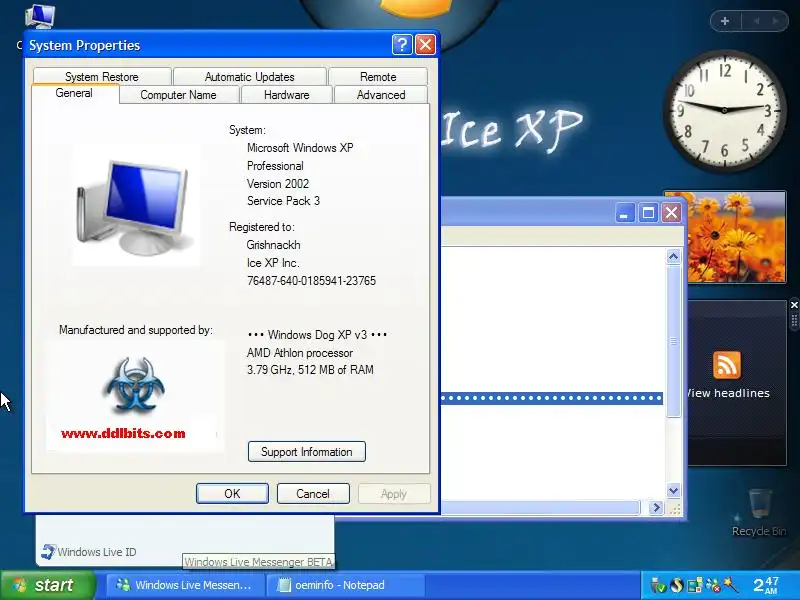This screenshot has height=600, width=800.
Task: Click the View headlines link
Action: pos(728,393)
